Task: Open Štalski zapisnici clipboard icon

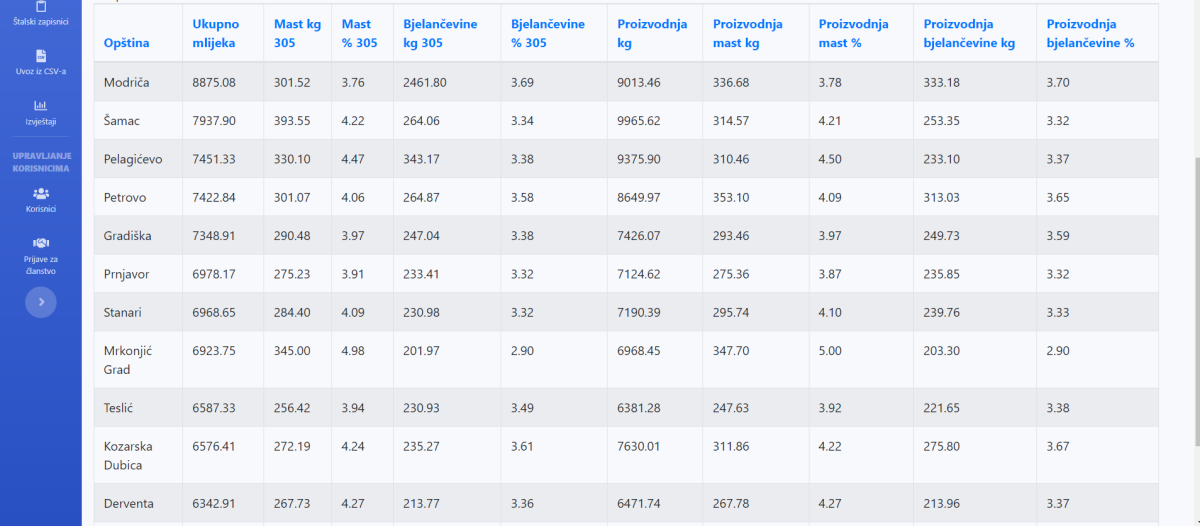Action: (x=41, y=6)
